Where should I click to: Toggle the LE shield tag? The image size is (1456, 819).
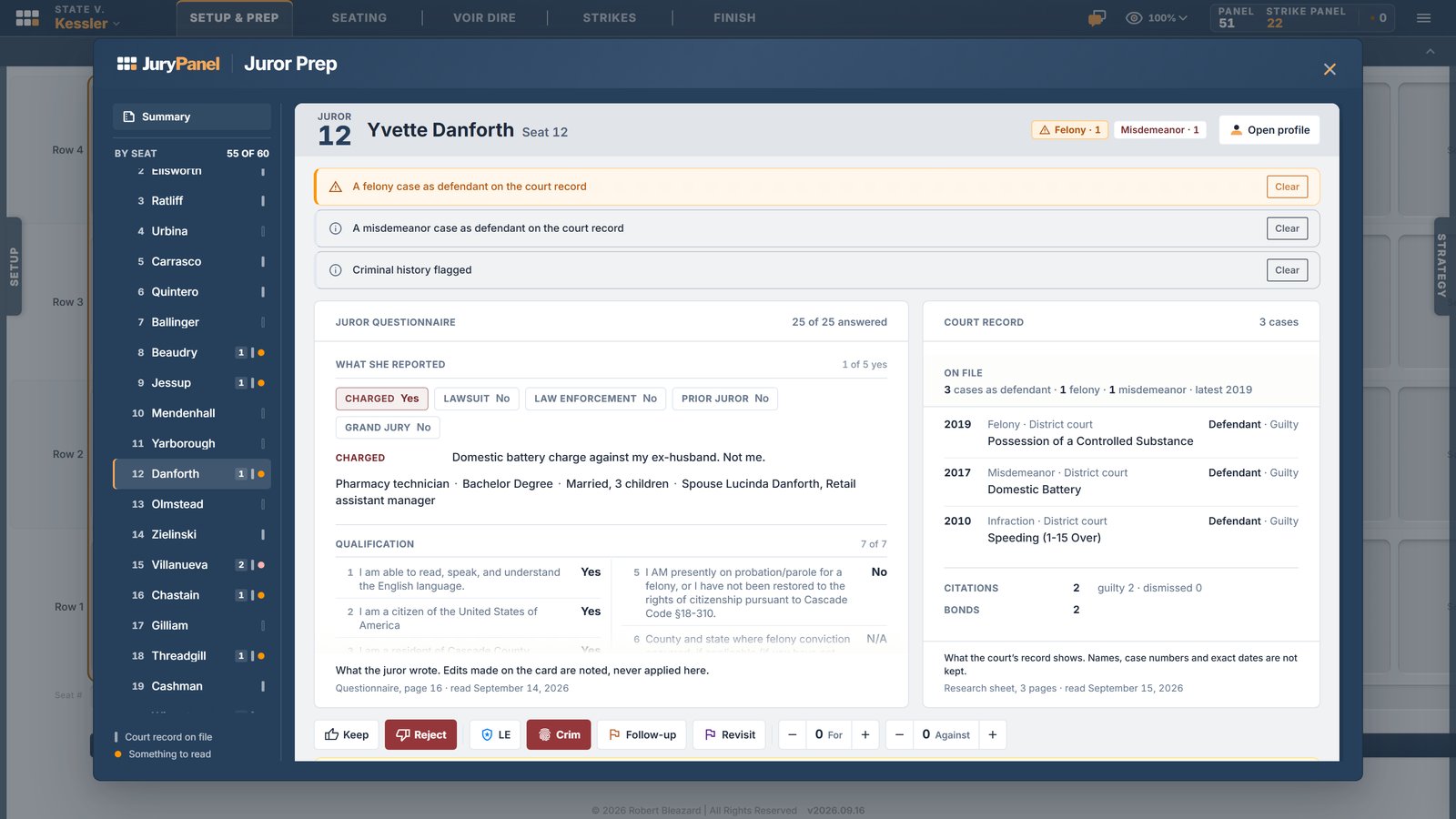(495, 734)
